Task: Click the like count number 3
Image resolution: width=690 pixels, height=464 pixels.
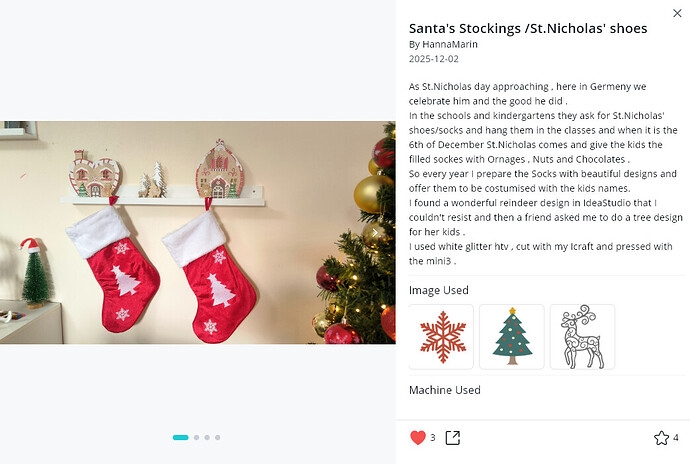Action: click(x=433, y=437)
